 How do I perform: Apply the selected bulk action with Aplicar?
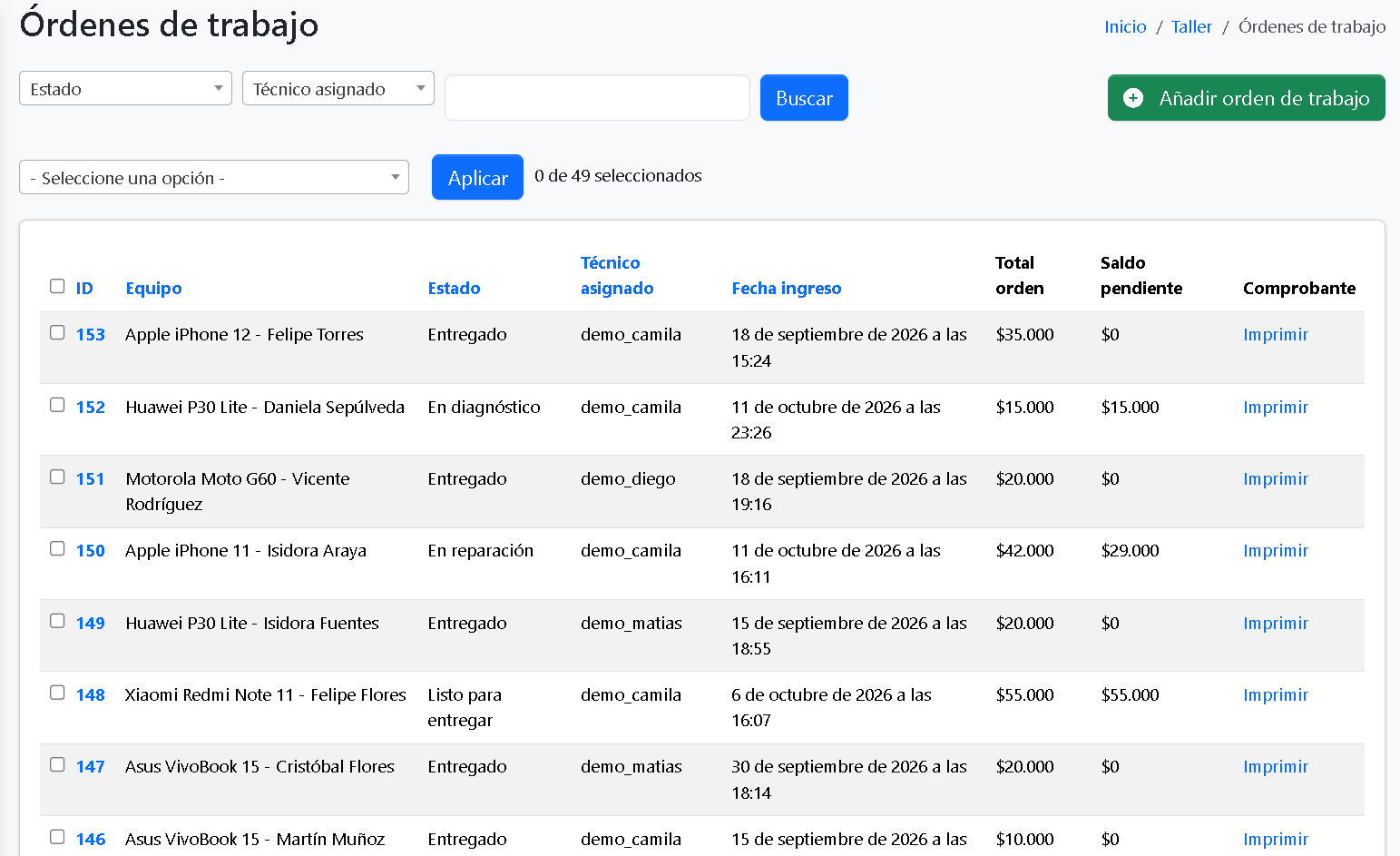477,177
